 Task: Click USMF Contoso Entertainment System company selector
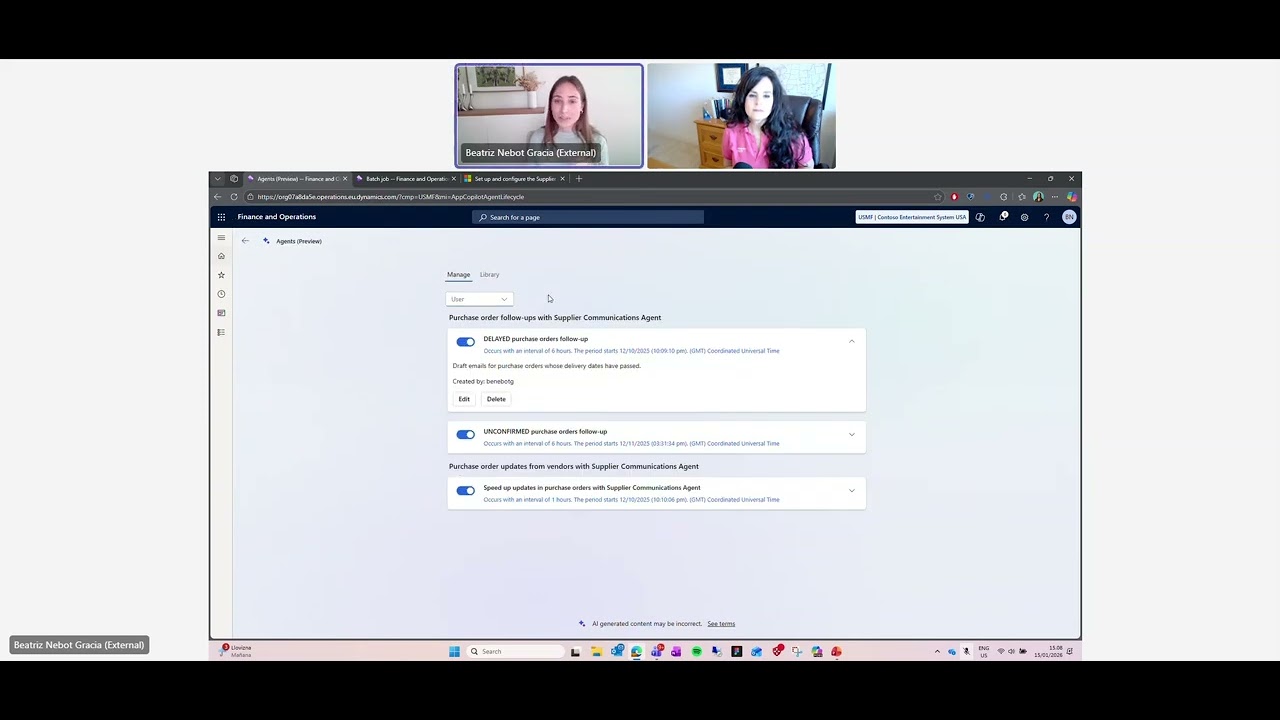(912, 217)
